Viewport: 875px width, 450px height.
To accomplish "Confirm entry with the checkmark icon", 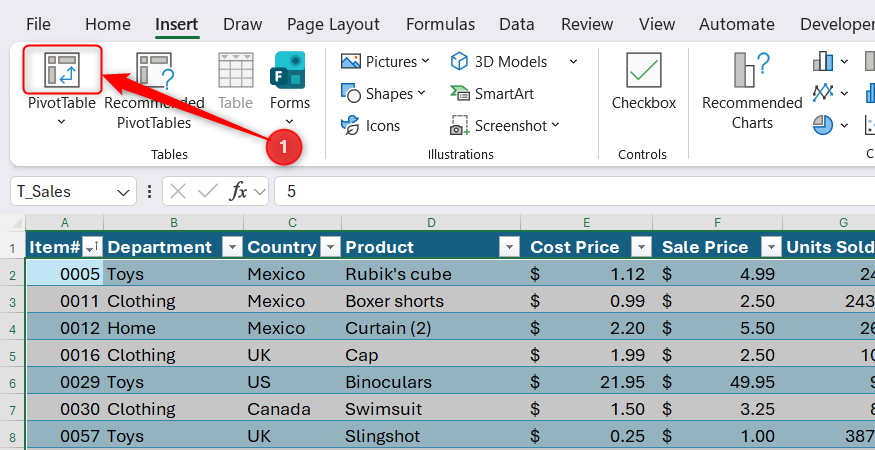I will click(x=208, y=192).
